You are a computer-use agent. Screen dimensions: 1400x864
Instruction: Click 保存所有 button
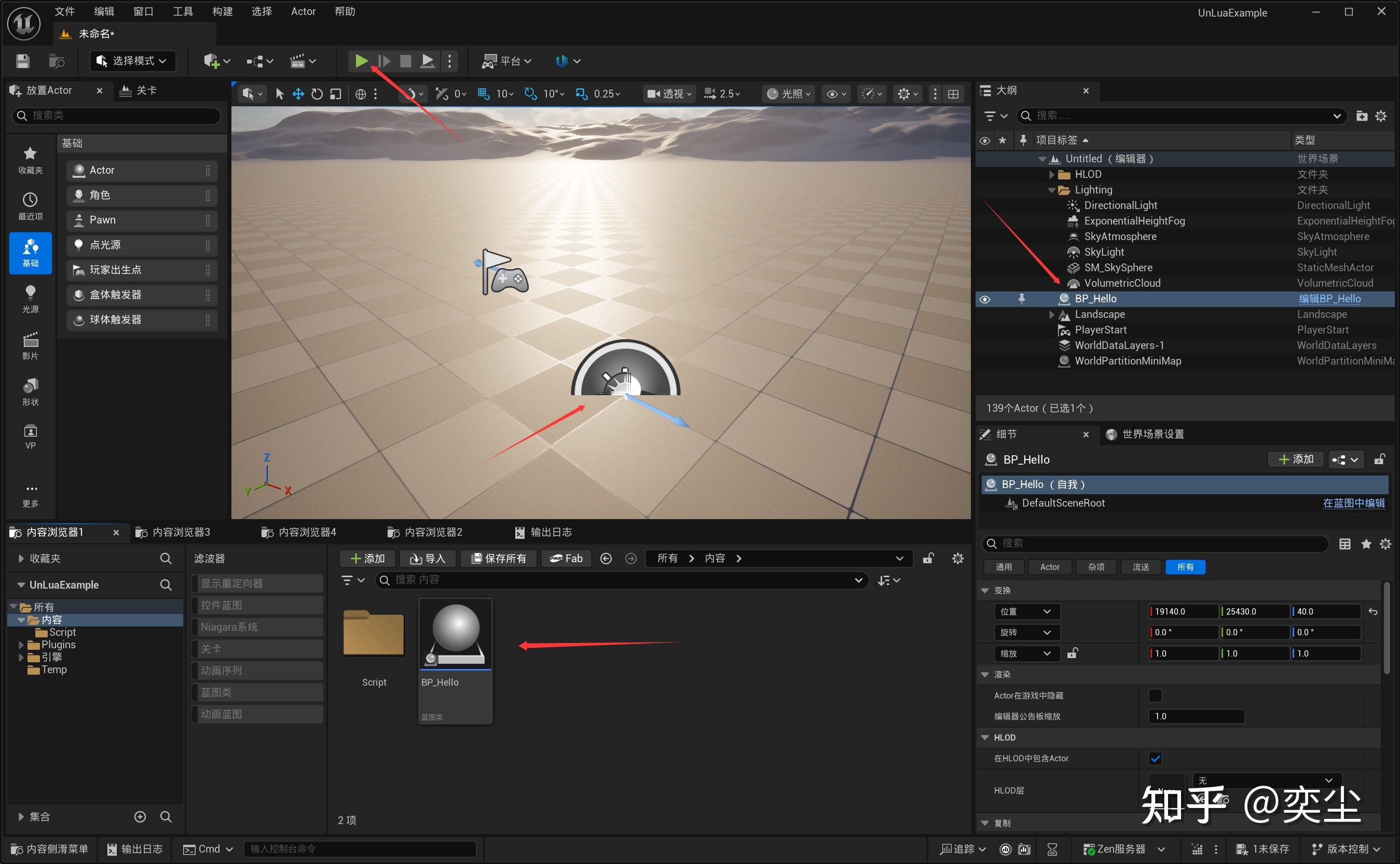point(499,559)
